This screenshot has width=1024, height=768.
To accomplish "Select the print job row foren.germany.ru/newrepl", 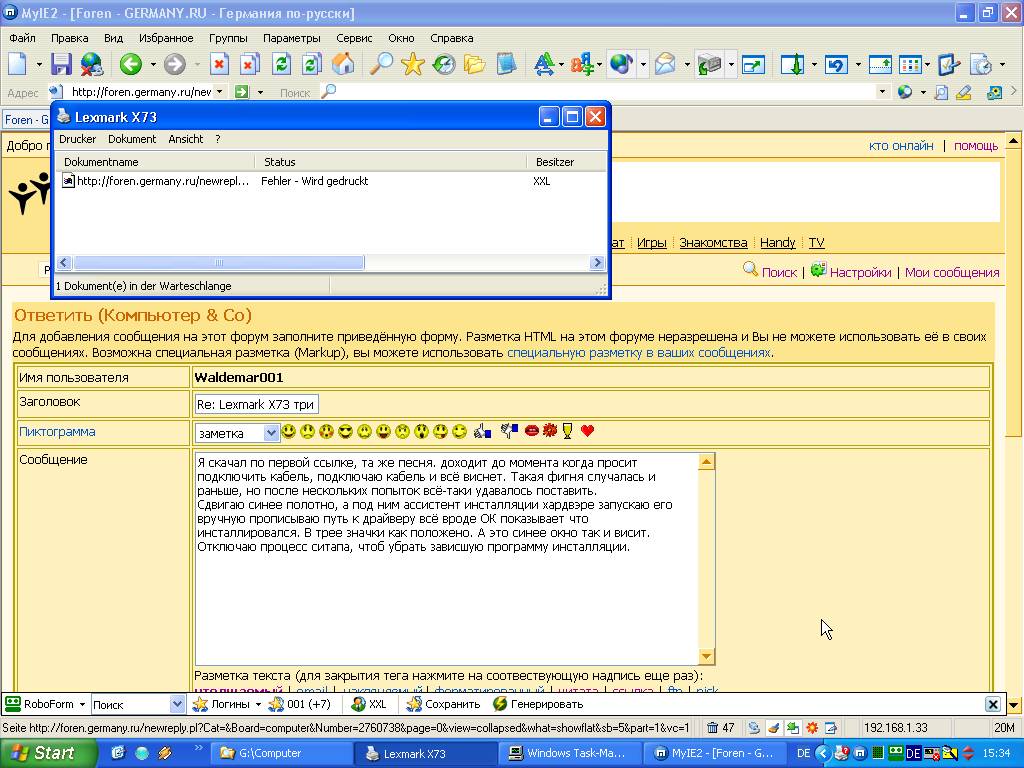I will (x=330, y=181).
